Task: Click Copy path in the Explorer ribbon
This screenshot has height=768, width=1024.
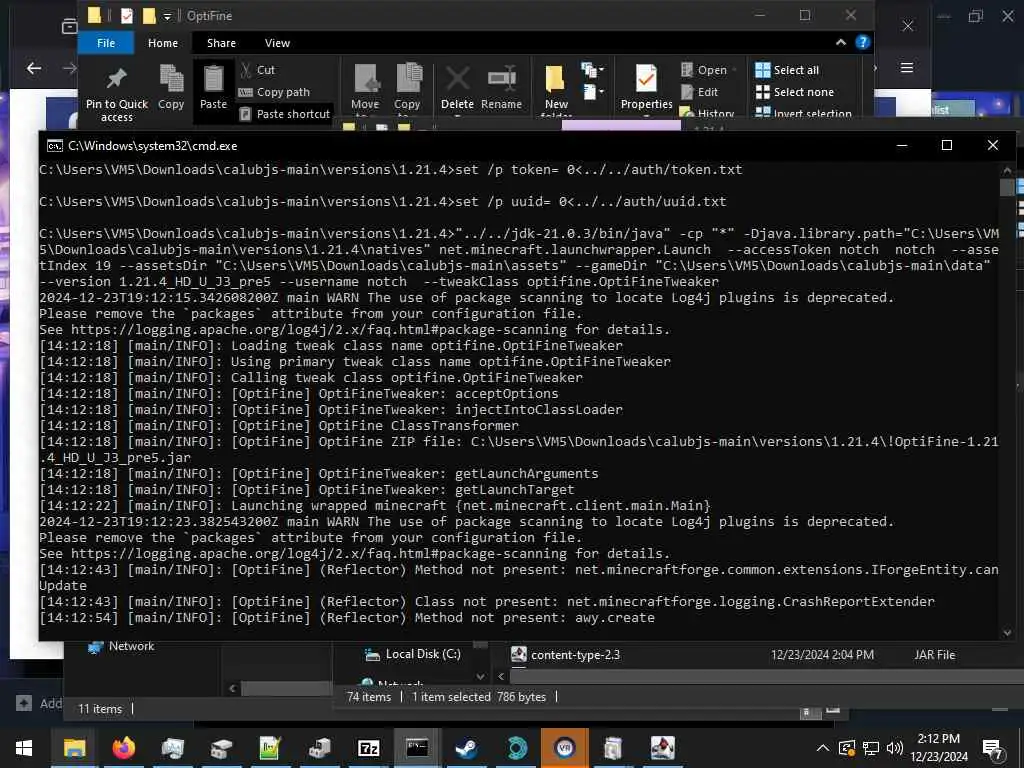Action: coord(274,92)
